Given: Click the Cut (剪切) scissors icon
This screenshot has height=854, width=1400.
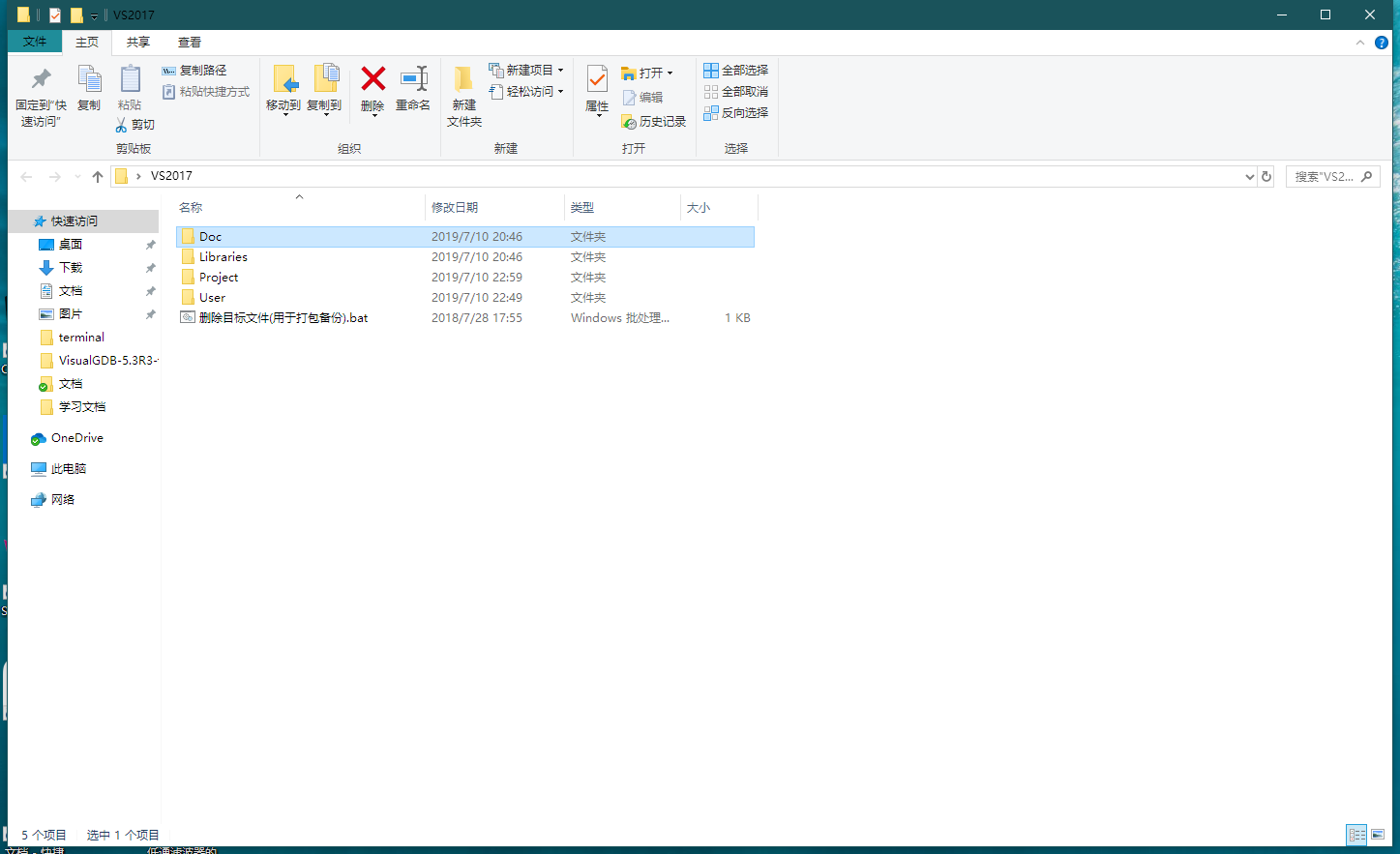Looking at the screenshot, I should [x=122, y=125].
